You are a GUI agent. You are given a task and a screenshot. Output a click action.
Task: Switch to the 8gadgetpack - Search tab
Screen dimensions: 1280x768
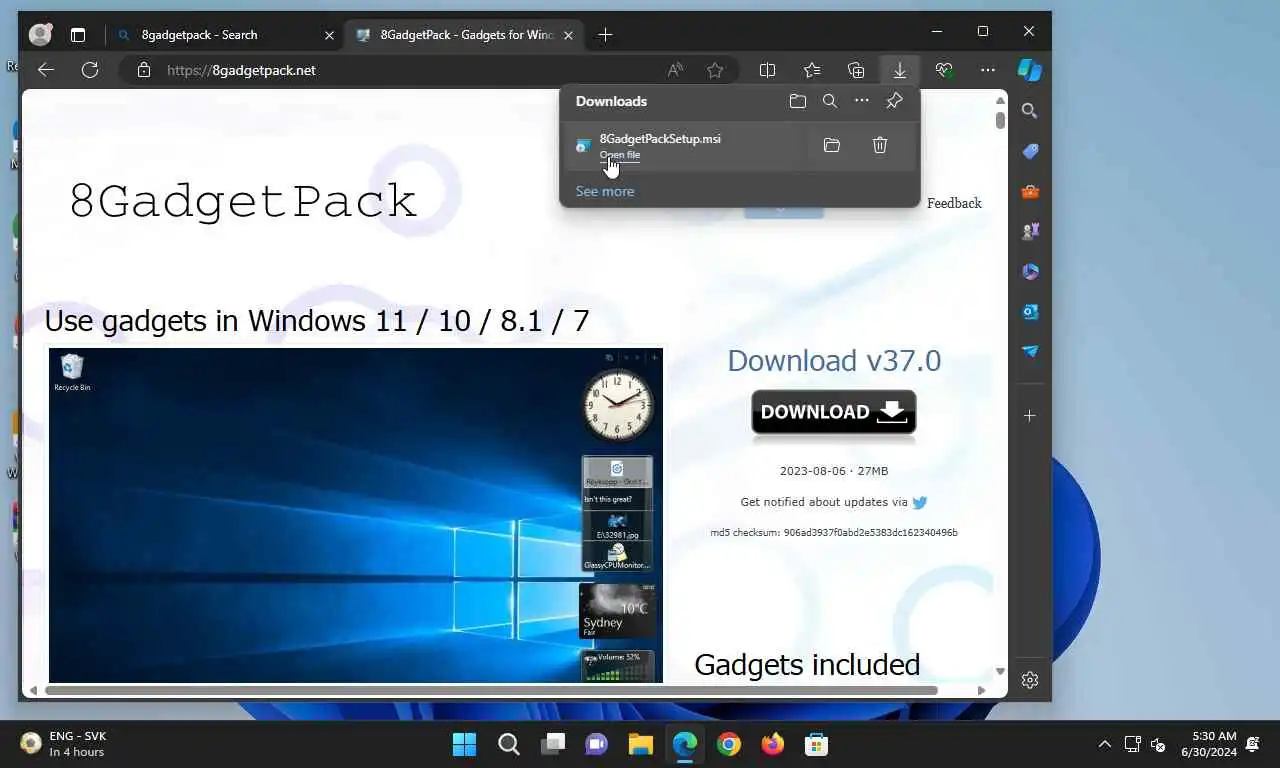(223, 35)
